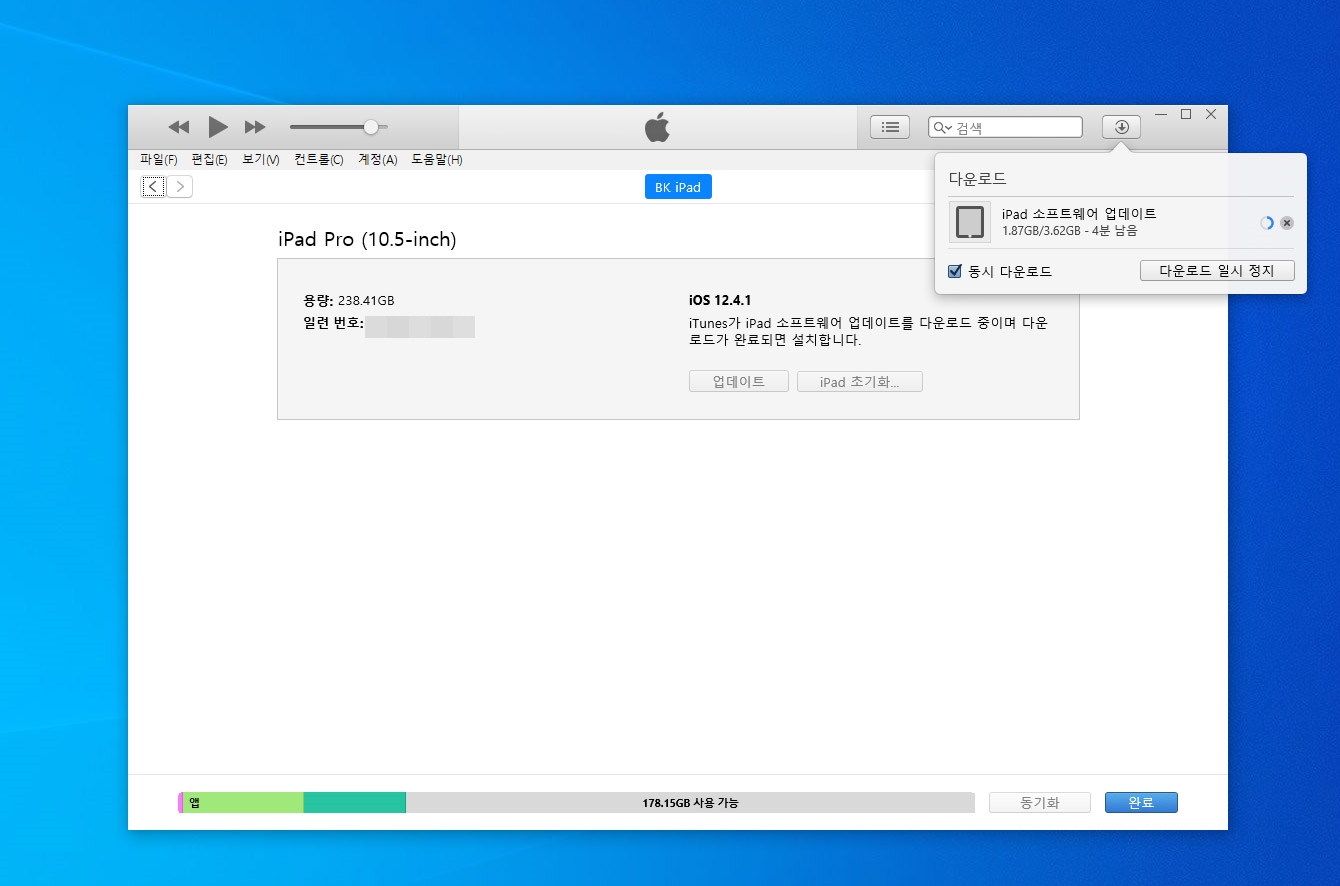Open the 계정(A) menu
The image size is (1340, 886).
click(x=378, y=160)
